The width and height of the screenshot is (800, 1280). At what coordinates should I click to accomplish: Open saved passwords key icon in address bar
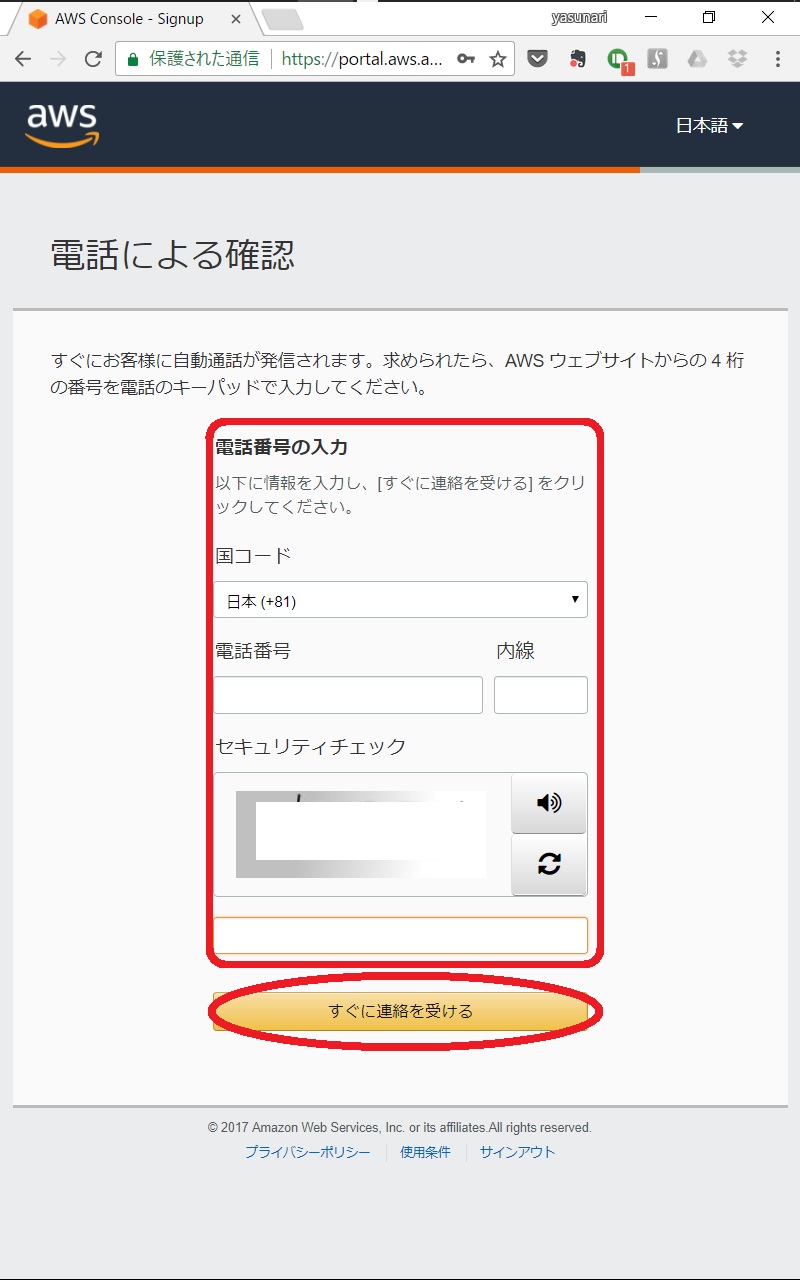pos(466,59)
